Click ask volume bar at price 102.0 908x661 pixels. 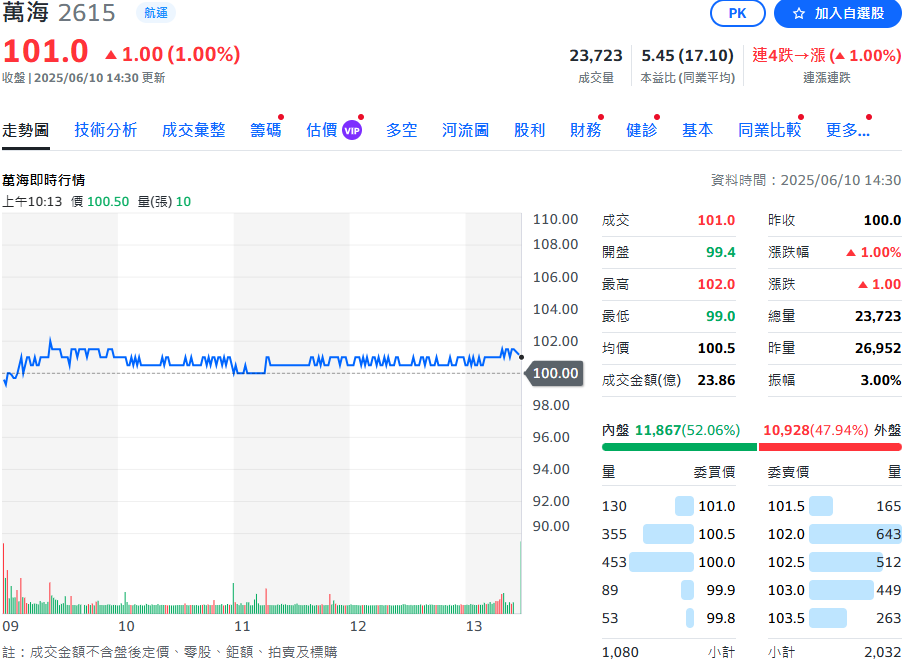tap(855, 534)
